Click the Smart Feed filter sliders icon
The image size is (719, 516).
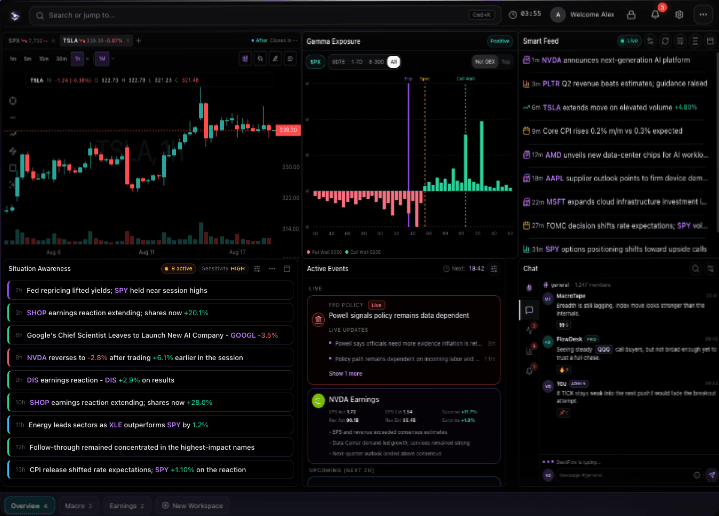pos(650,41)
